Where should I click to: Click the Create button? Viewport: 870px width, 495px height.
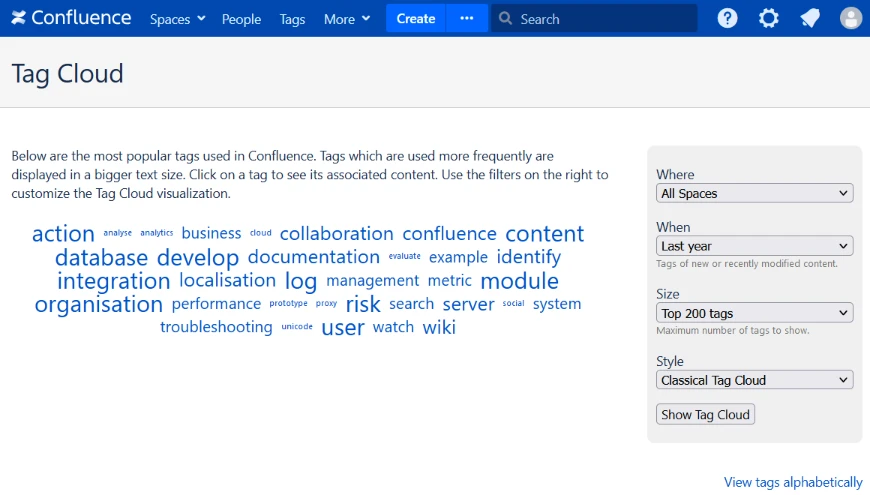416,18
